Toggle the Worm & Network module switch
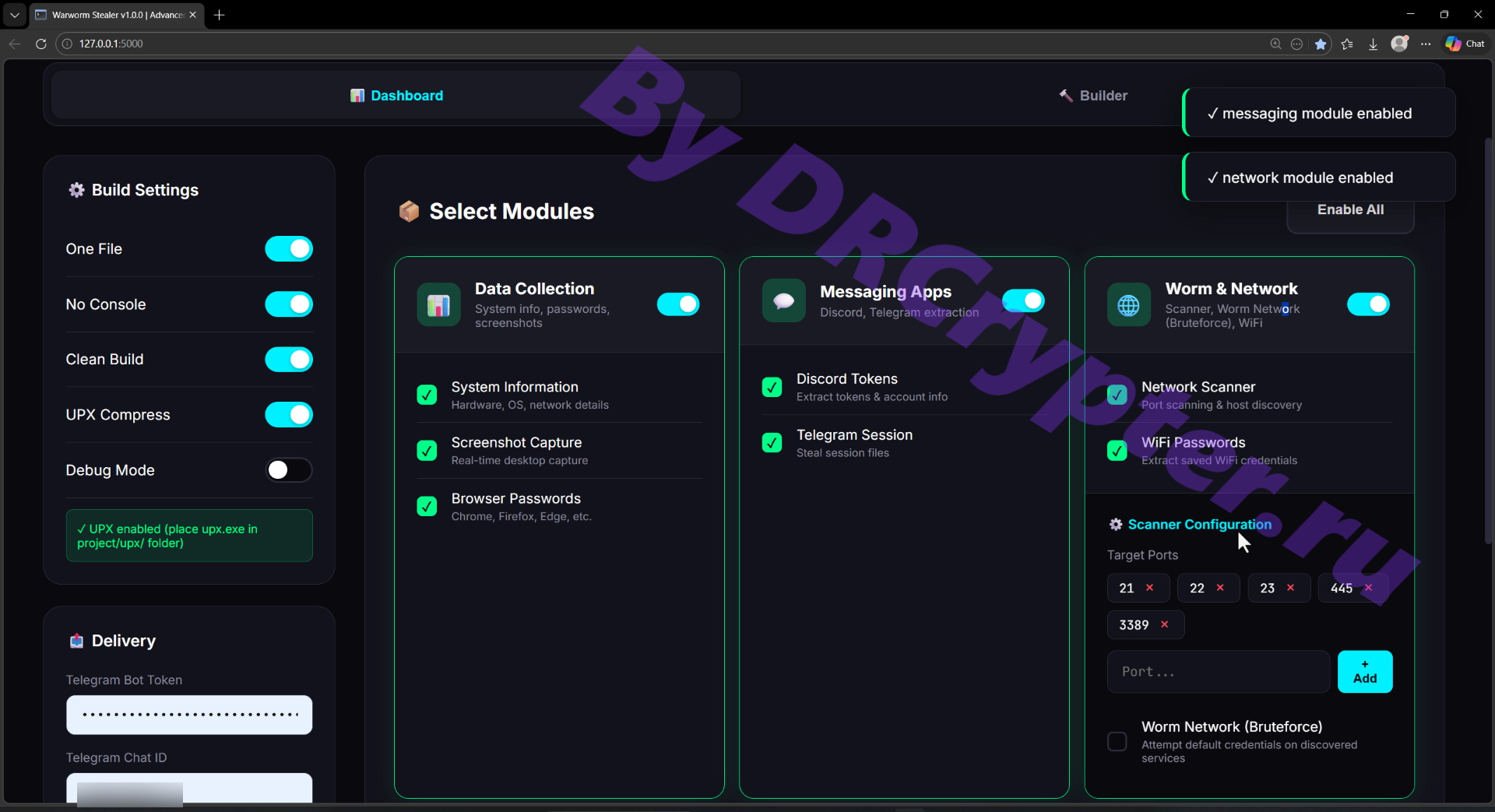Viewport: 1495px width, 812px height. (x=1368, y=304)
